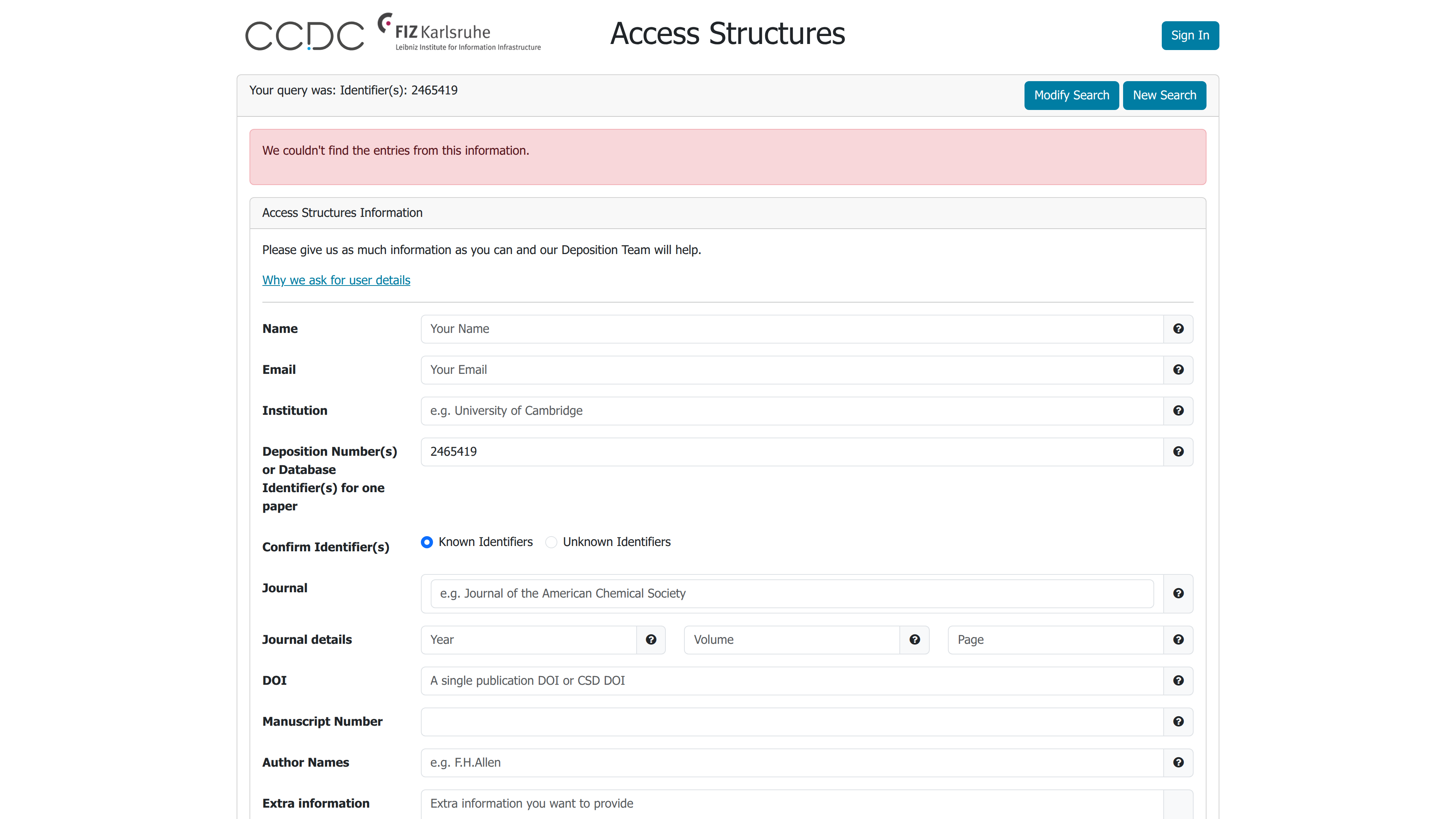Click the Manuscript Number input field
Viewport: 1456px width, 819px height.
click(792, 722)
